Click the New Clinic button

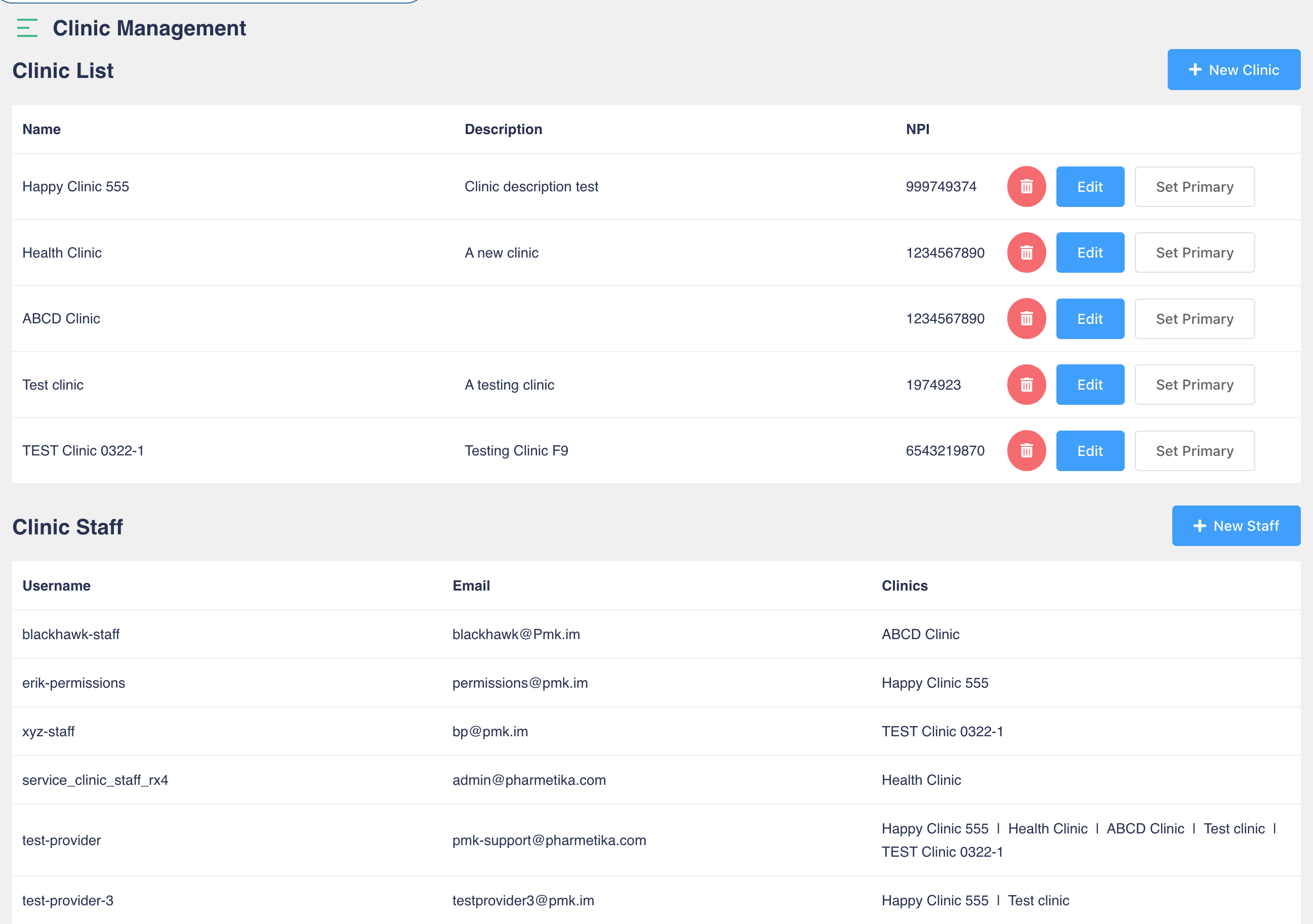[1233, 70]
